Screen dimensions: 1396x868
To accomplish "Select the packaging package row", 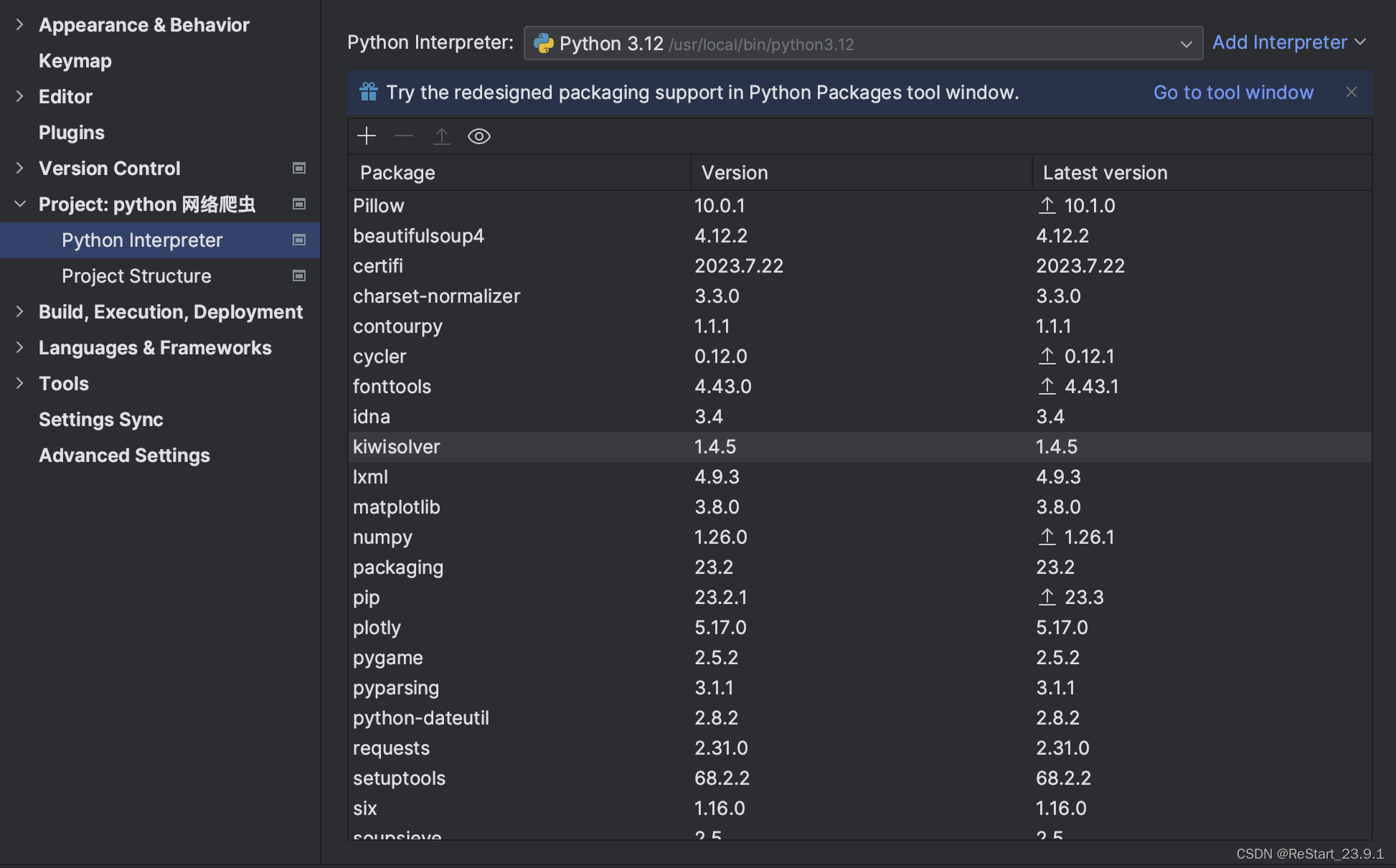I will 860,567.
